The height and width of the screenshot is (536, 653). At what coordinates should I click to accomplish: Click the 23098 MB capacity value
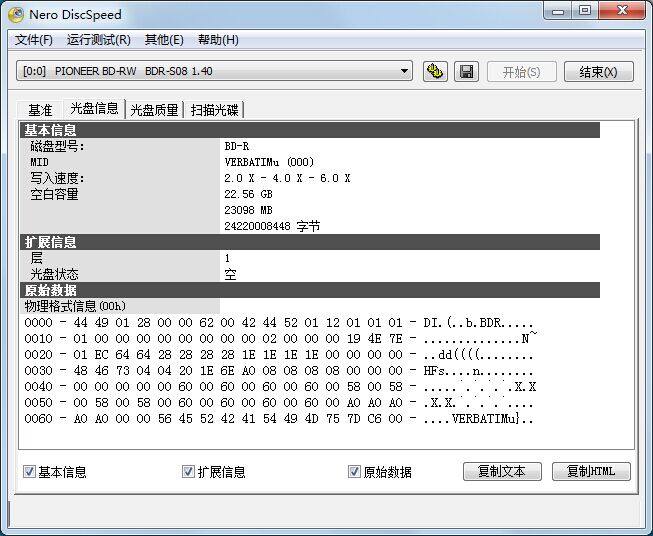pos(248,210)
